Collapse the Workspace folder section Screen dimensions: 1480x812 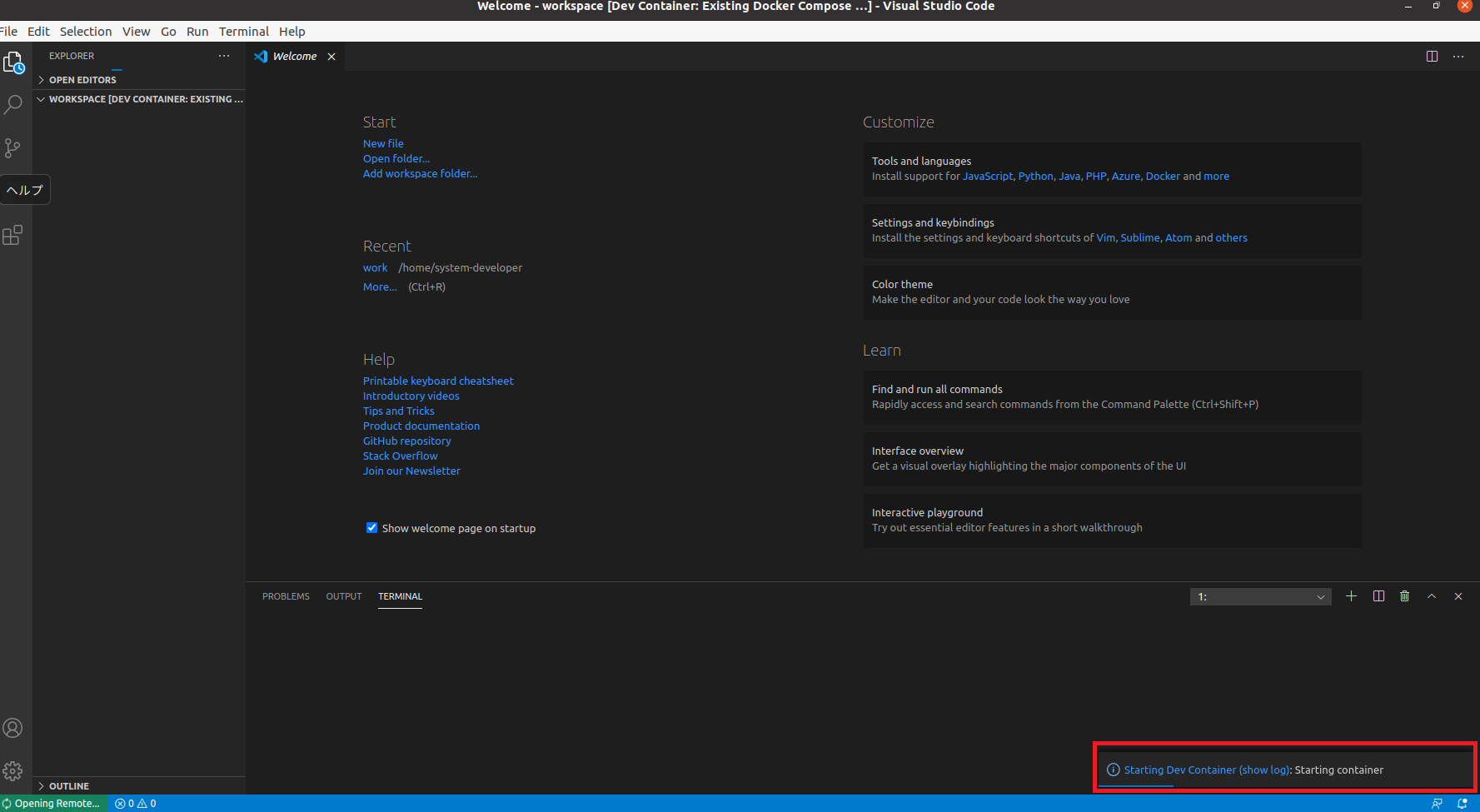[x=140, y=99]
